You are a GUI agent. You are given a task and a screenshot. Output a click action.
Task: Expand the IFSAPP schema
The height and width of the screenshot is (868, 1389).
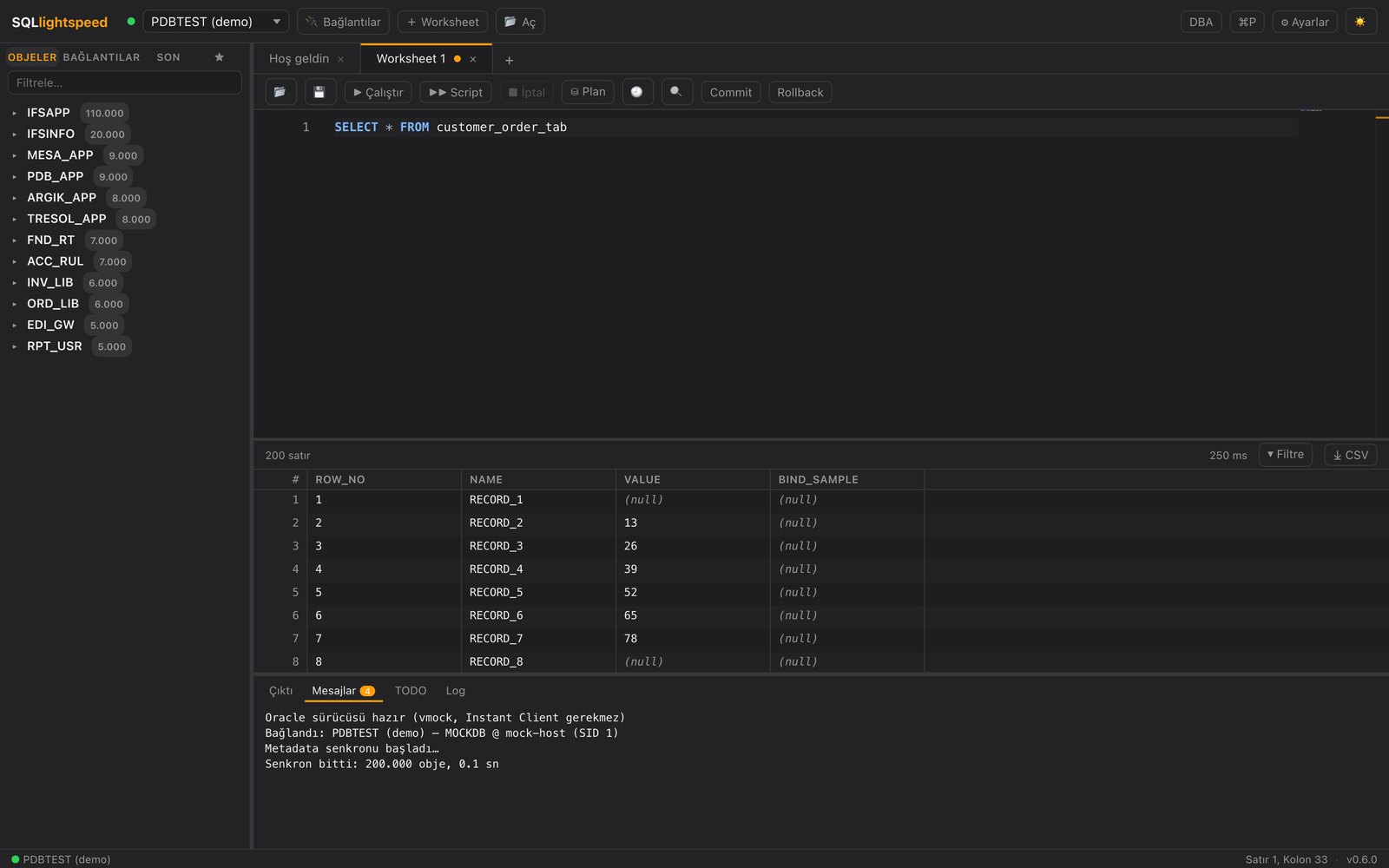coord(15,113)
